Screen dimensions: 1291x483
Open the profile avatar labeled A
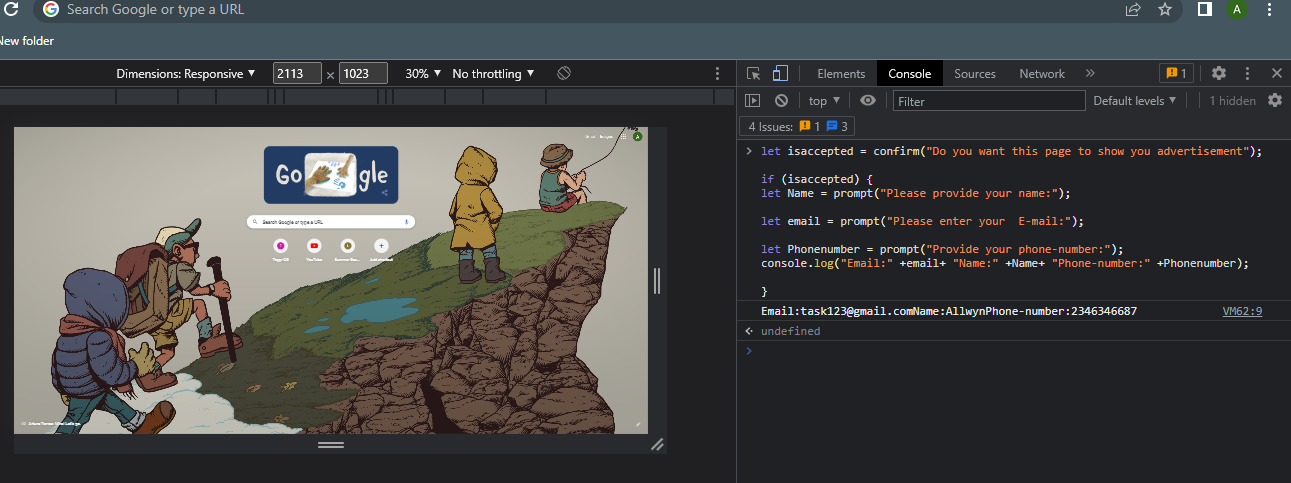(x=1237, y=9)
